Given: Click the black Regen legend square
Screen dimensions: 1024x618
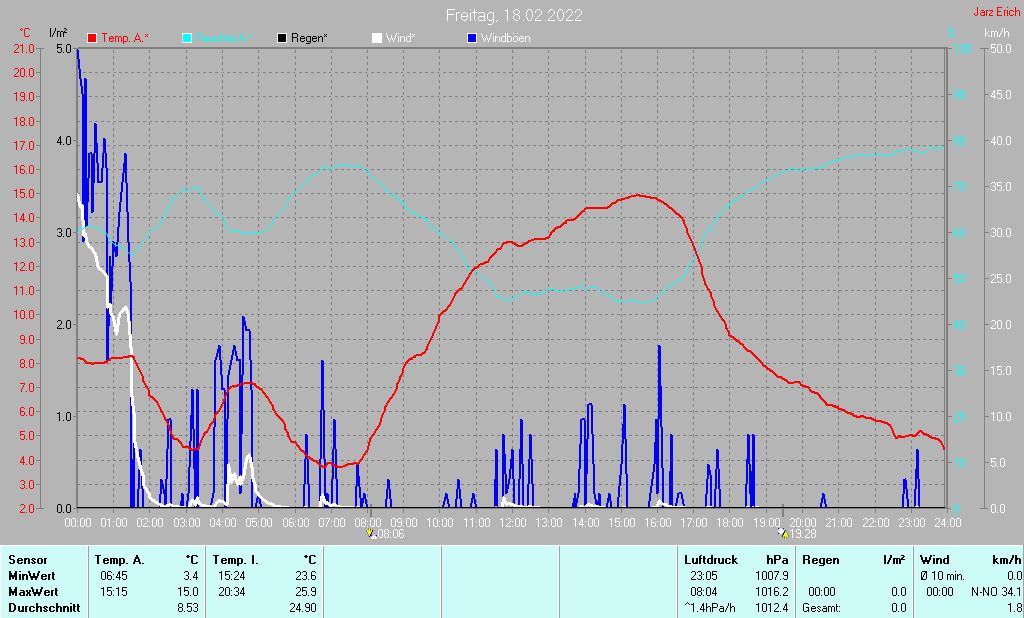Looking at the screenshot, I should pos(283,38).
